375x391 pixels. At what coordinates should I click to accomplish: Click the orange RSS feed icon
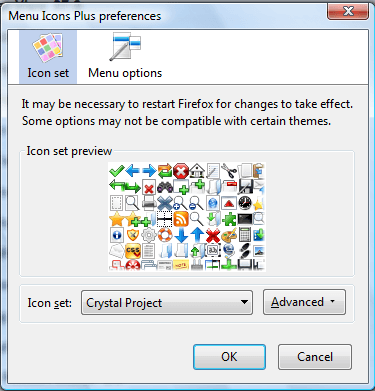tap(181, 219)
